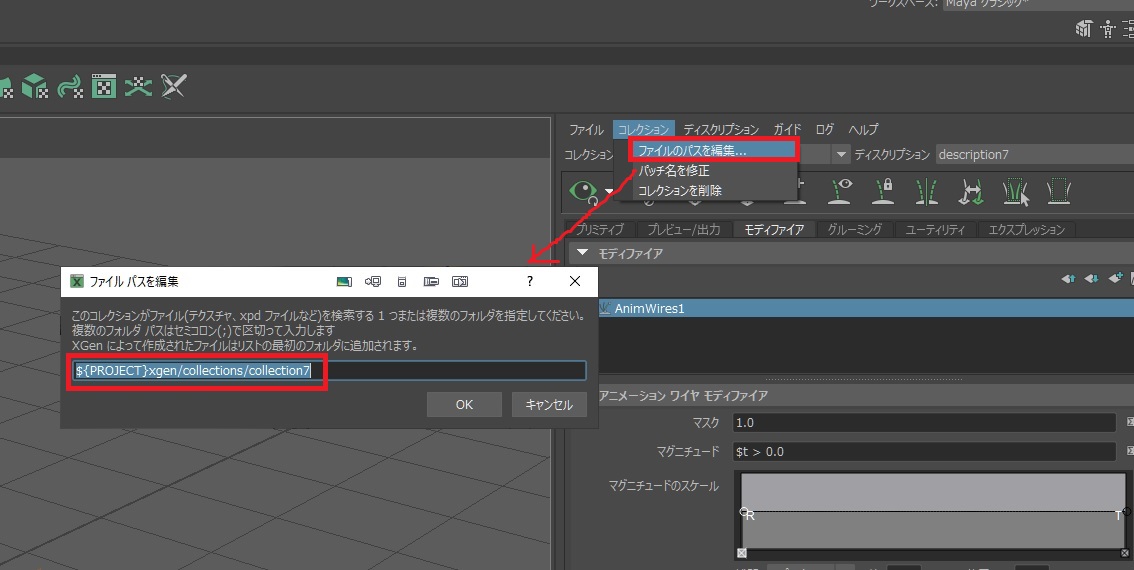This screenshot has width=1134, height=570.
Task: Open the ワークスペース dropdown at top
Action: tap(1039, 4)
